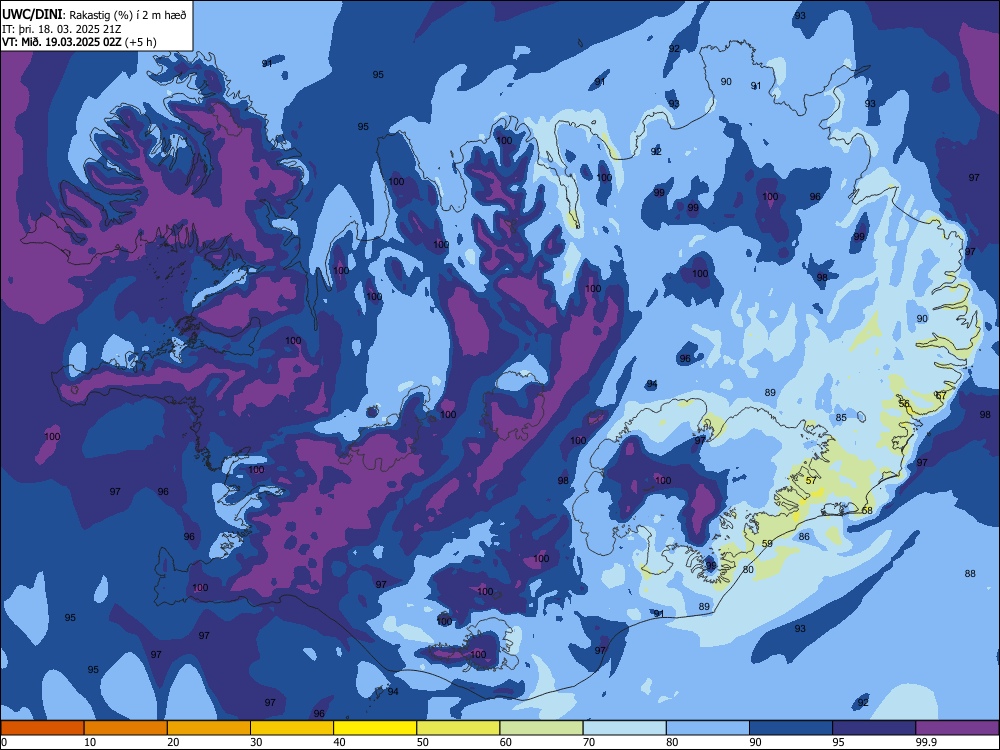Click the legend scale label '50'
The image size is (1000, 750).
point(423,742)
